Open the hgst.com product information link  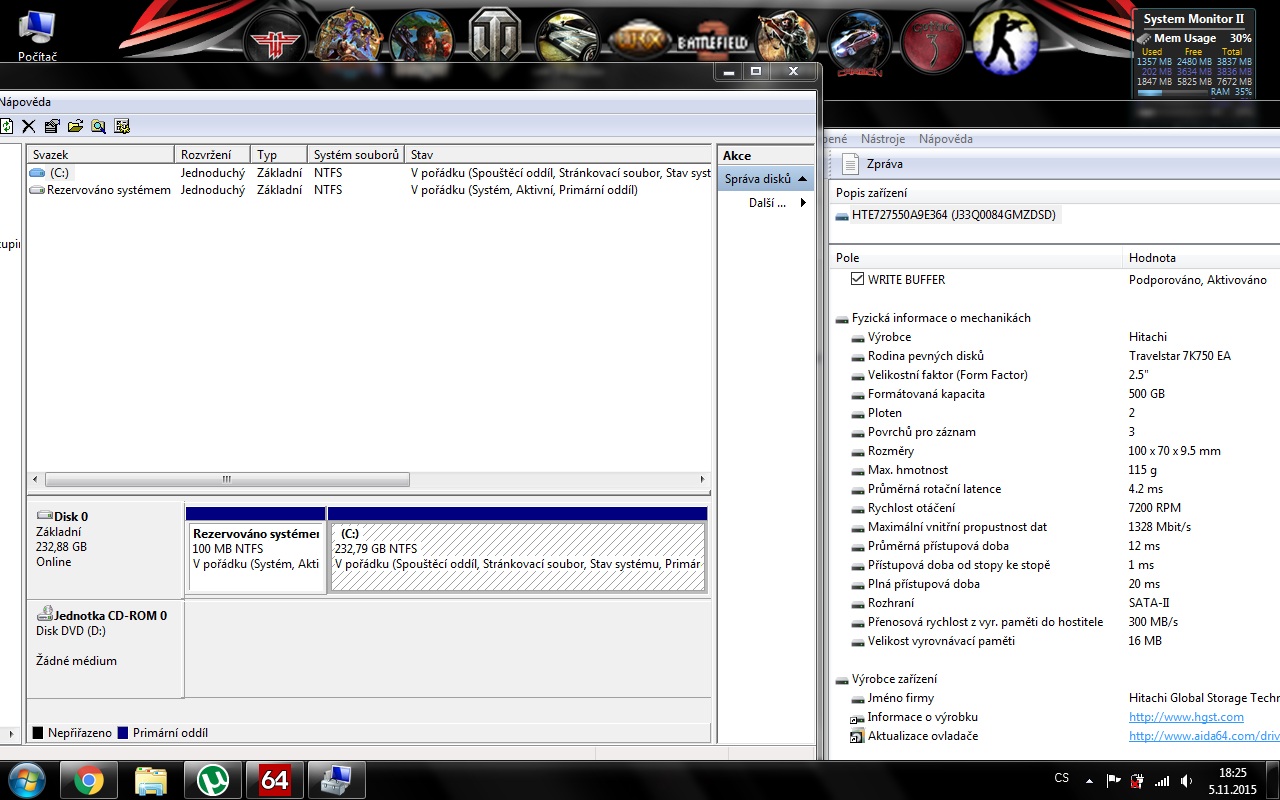[1186, 717]
